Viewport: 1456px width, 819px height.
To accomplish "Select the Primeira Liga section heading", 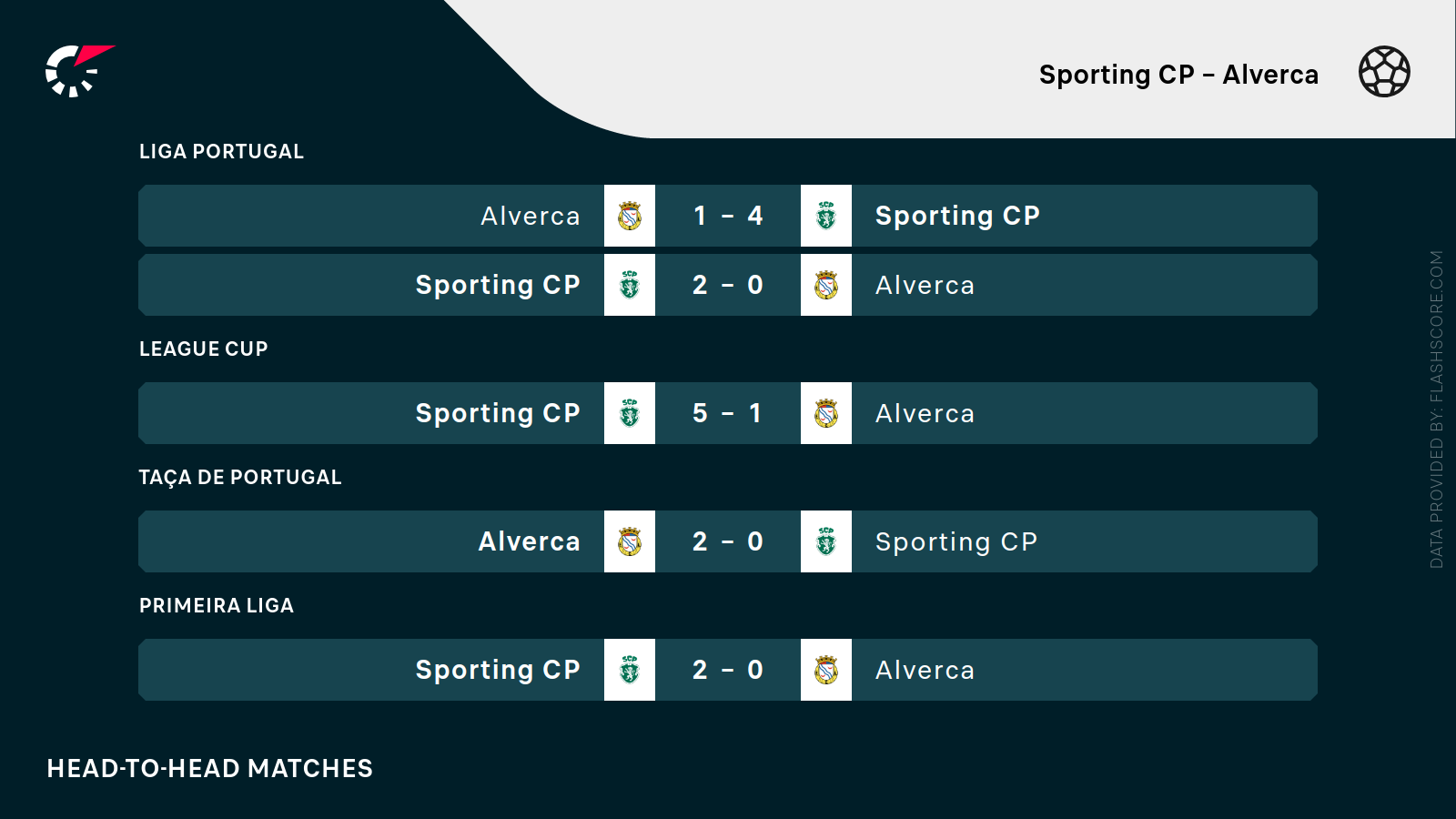I will [217, 605].
